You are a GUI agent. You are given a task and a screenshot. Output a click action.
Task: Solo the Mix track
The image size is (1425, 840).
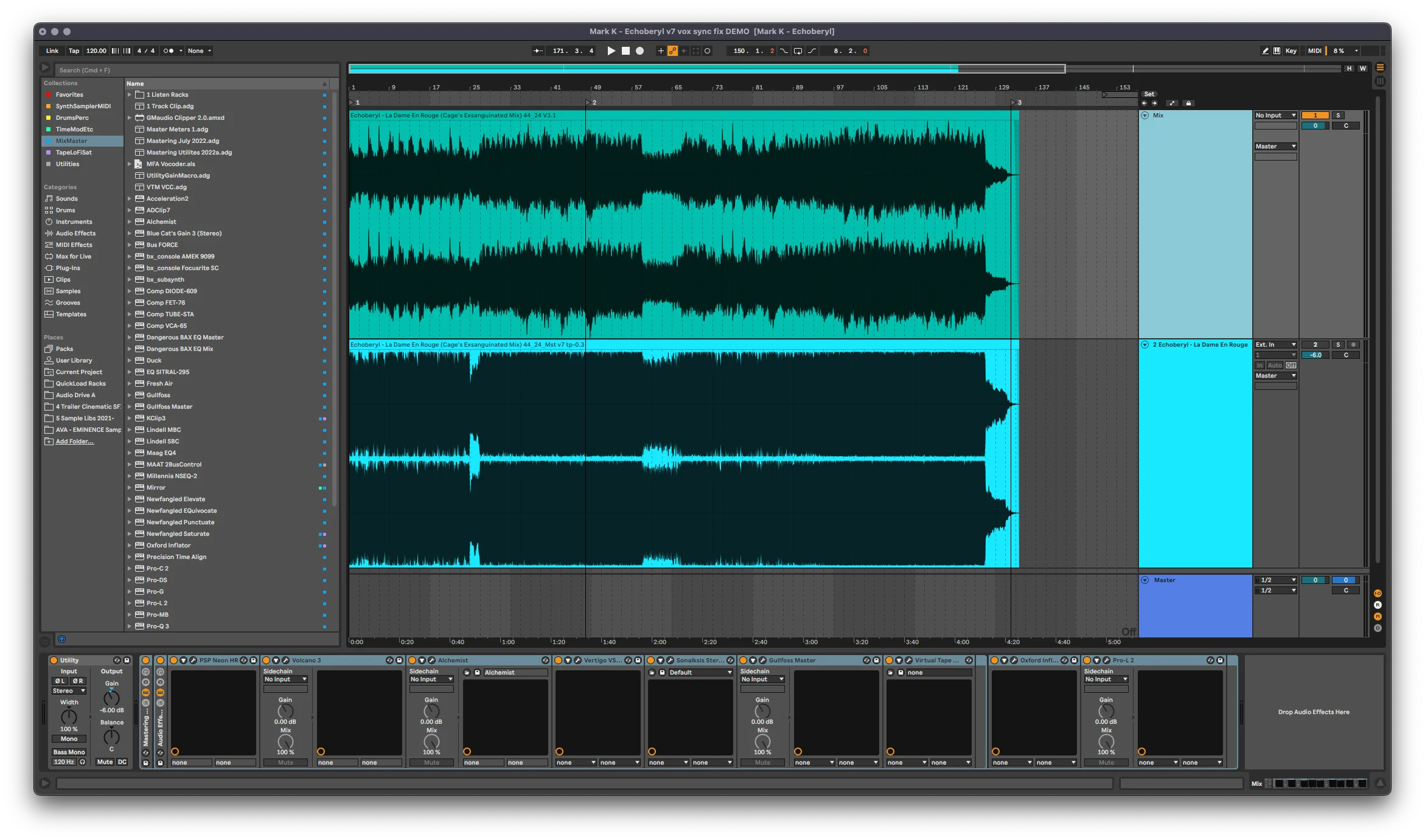1338,116
